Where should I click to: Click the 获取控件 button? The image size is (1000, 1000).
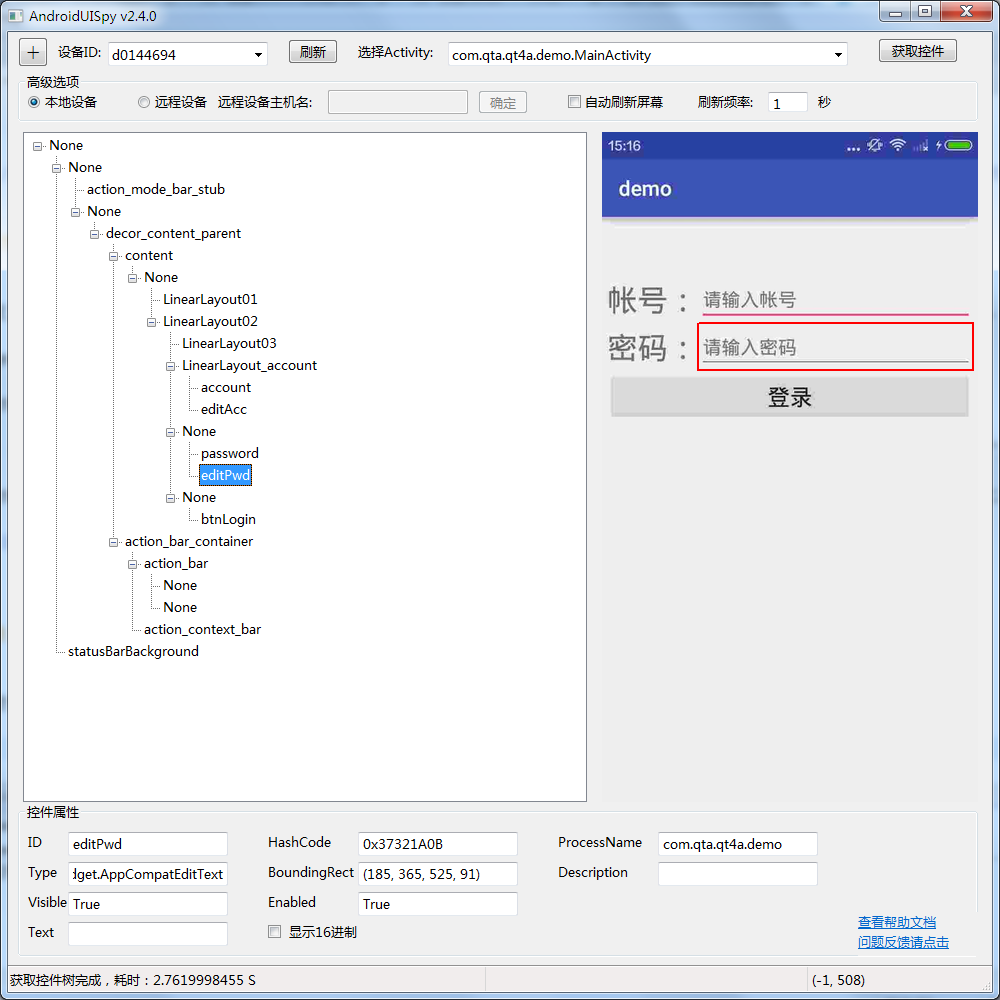(917, 51)
